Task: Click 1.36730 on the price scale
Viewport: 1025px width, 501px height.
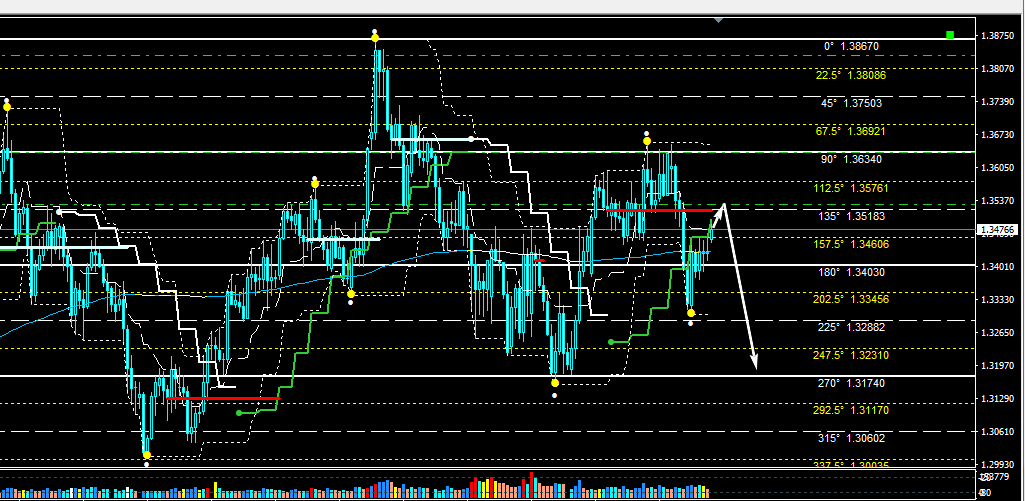Action: 998,135
